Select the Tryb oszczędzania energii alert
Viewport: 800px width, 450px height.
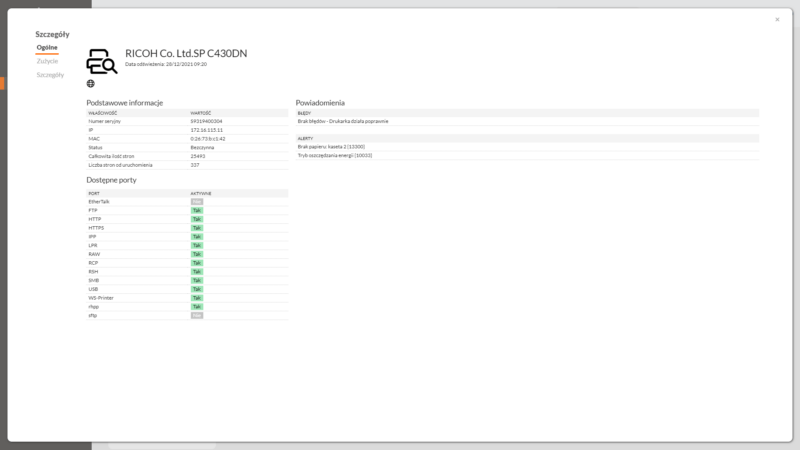[x=335, y=155]
